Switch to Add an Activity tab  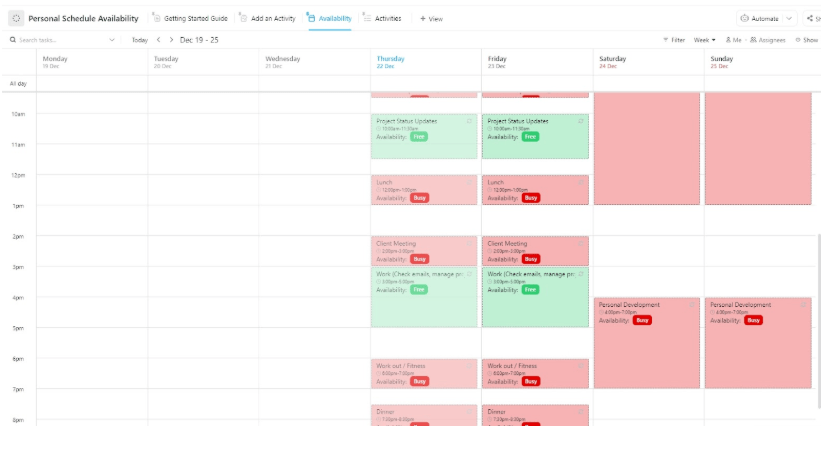coord(267,18)
